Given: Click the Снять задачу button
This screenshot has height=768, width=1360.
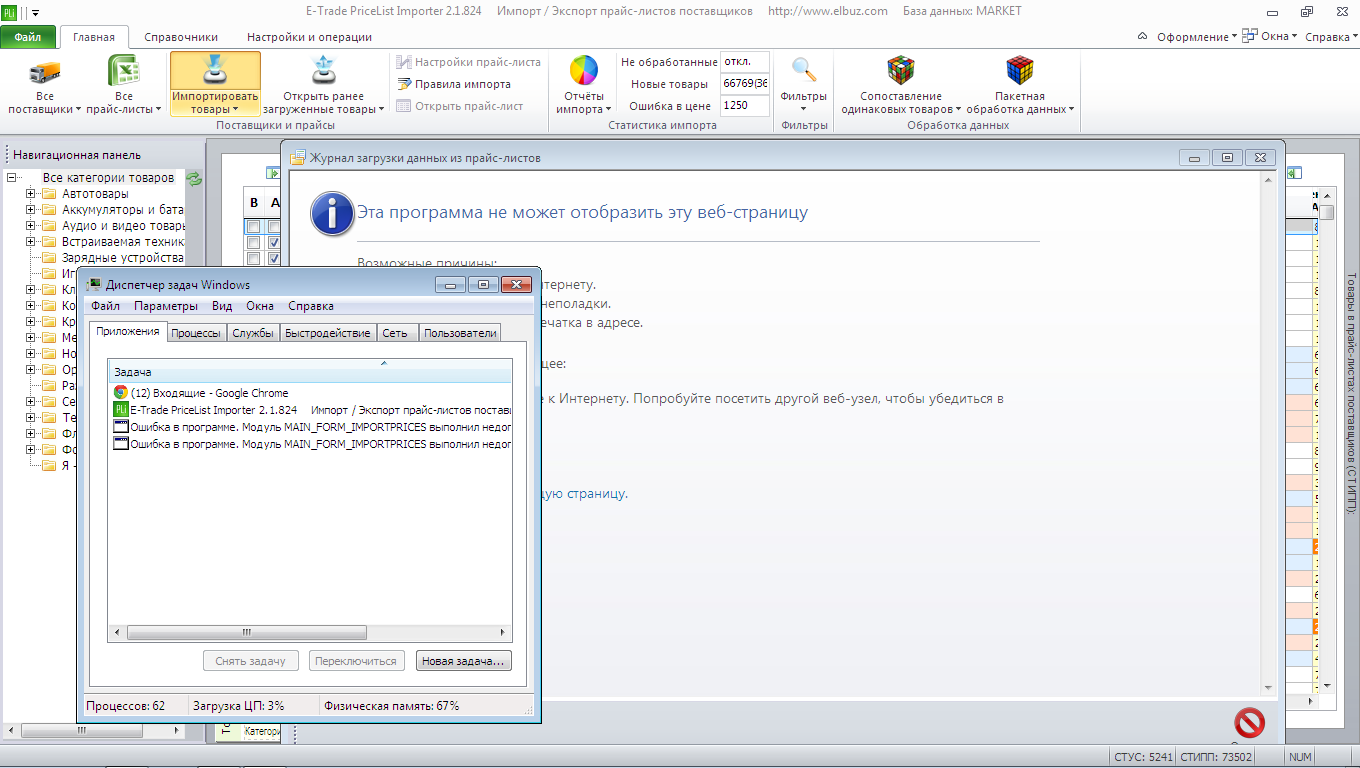Looking at the screenshot, I should (x=251, y=661).
